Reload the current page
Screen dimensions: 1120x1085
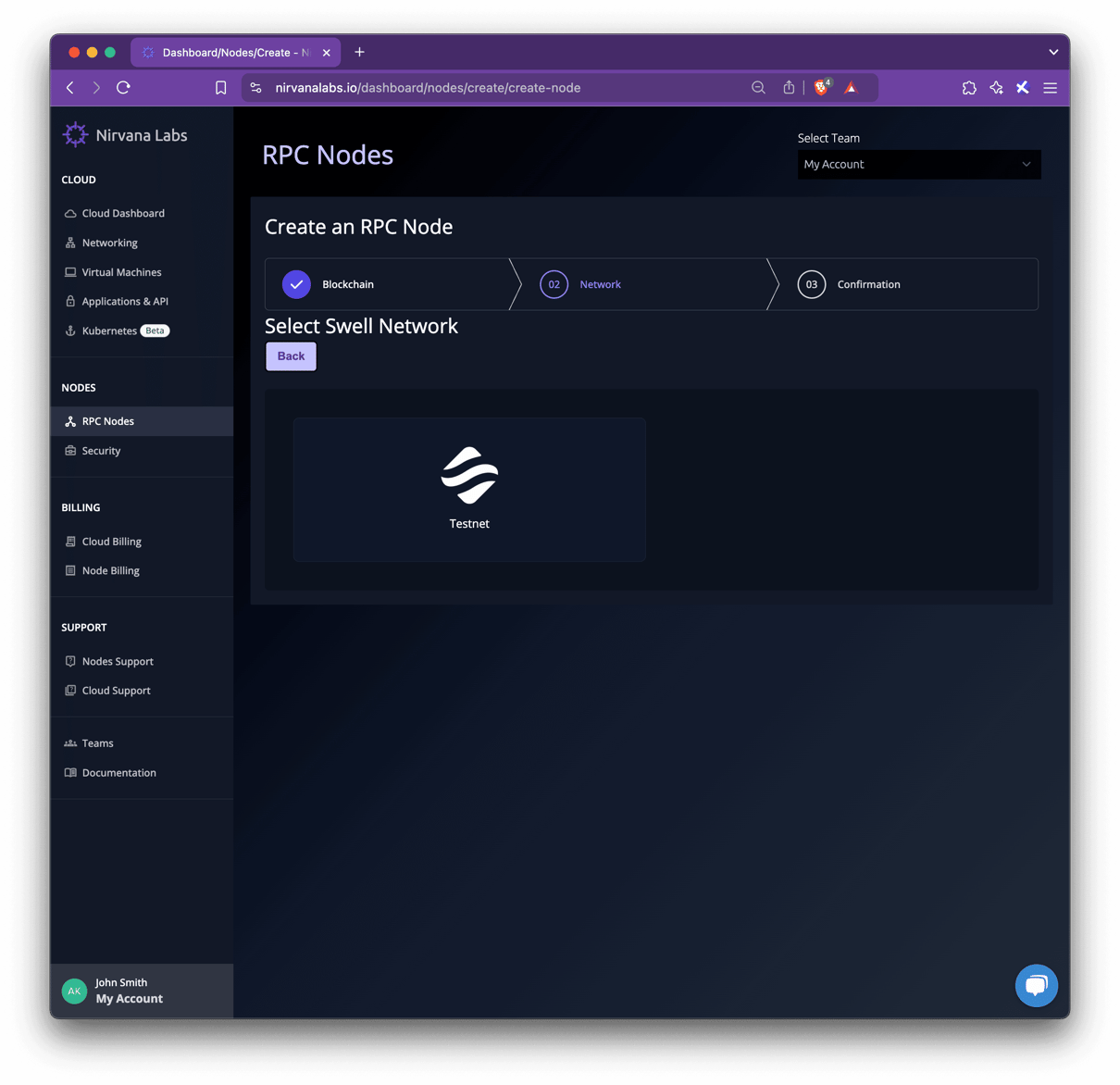point(123,88)
